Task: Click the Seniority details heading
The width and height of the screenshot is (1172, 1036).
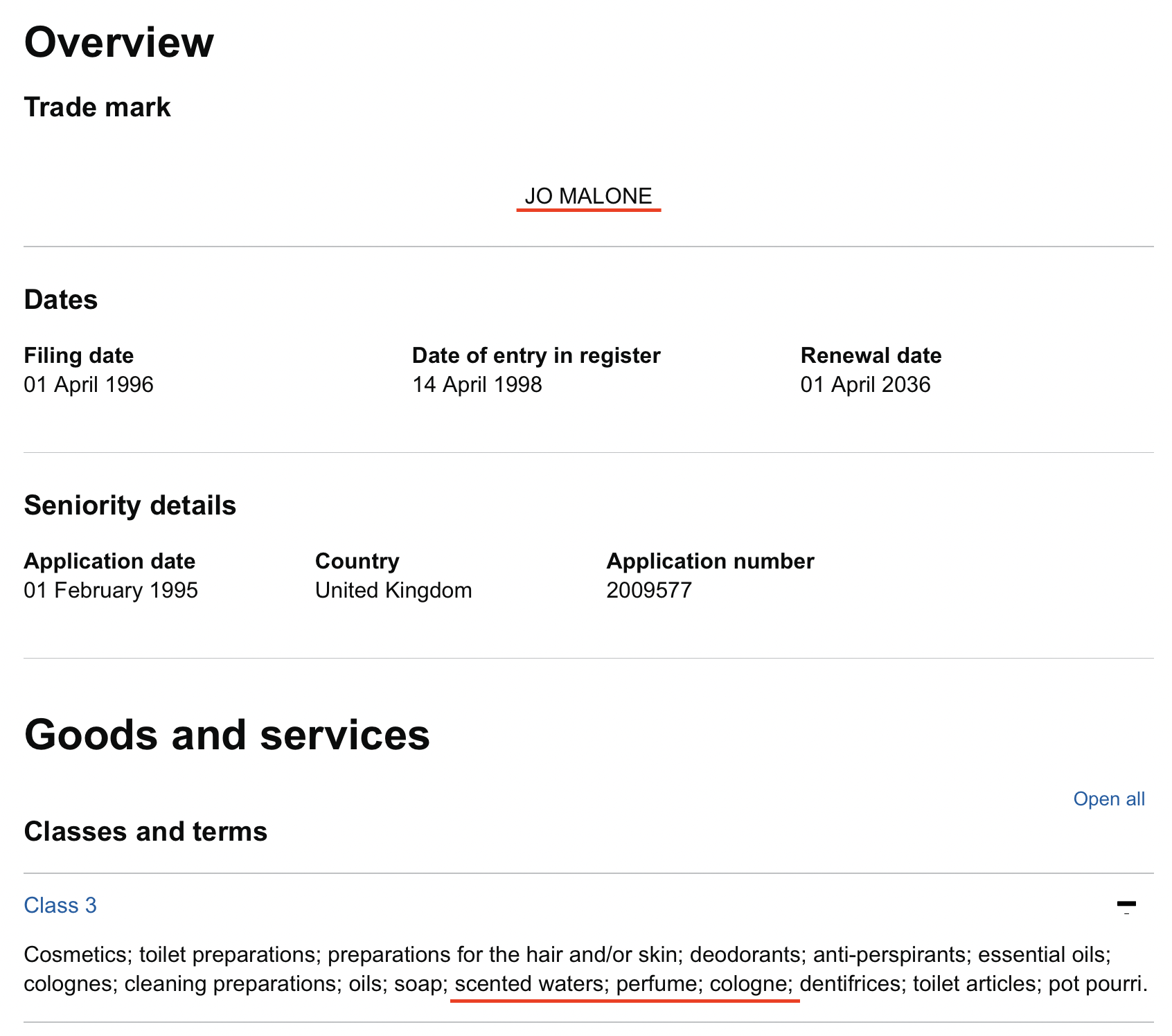Action: pos(130,506)
